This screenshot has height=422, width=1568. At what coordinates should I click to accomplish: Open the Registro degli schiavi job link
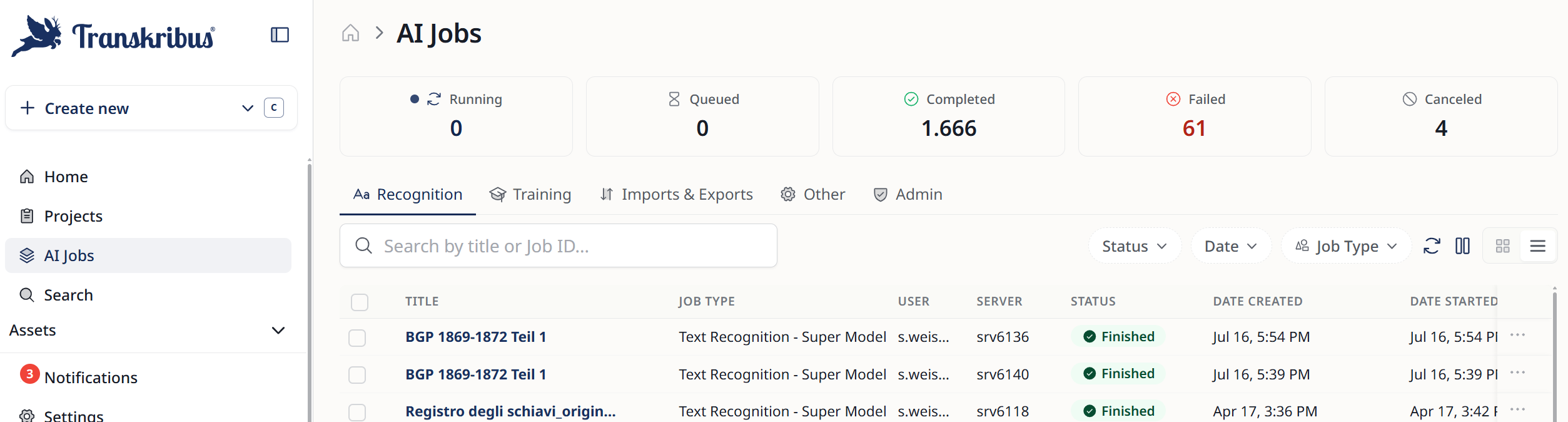tap(510, 411)
